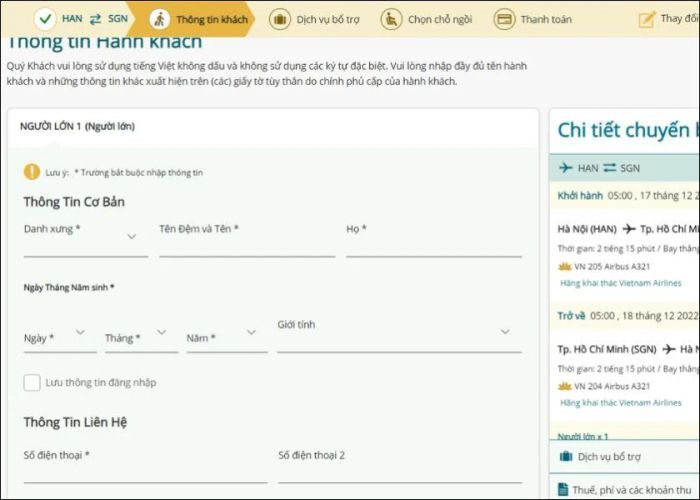Click the credit card icon for Thanh toán
This screenshot has width=700, height=500.
(x=504, y=20)
